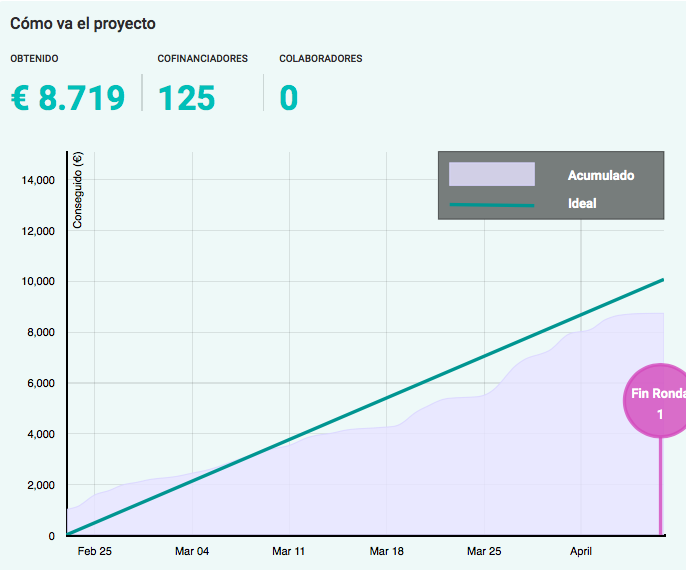
Task: Click the Mar 25 date axis label
Action: click(484, 551)
